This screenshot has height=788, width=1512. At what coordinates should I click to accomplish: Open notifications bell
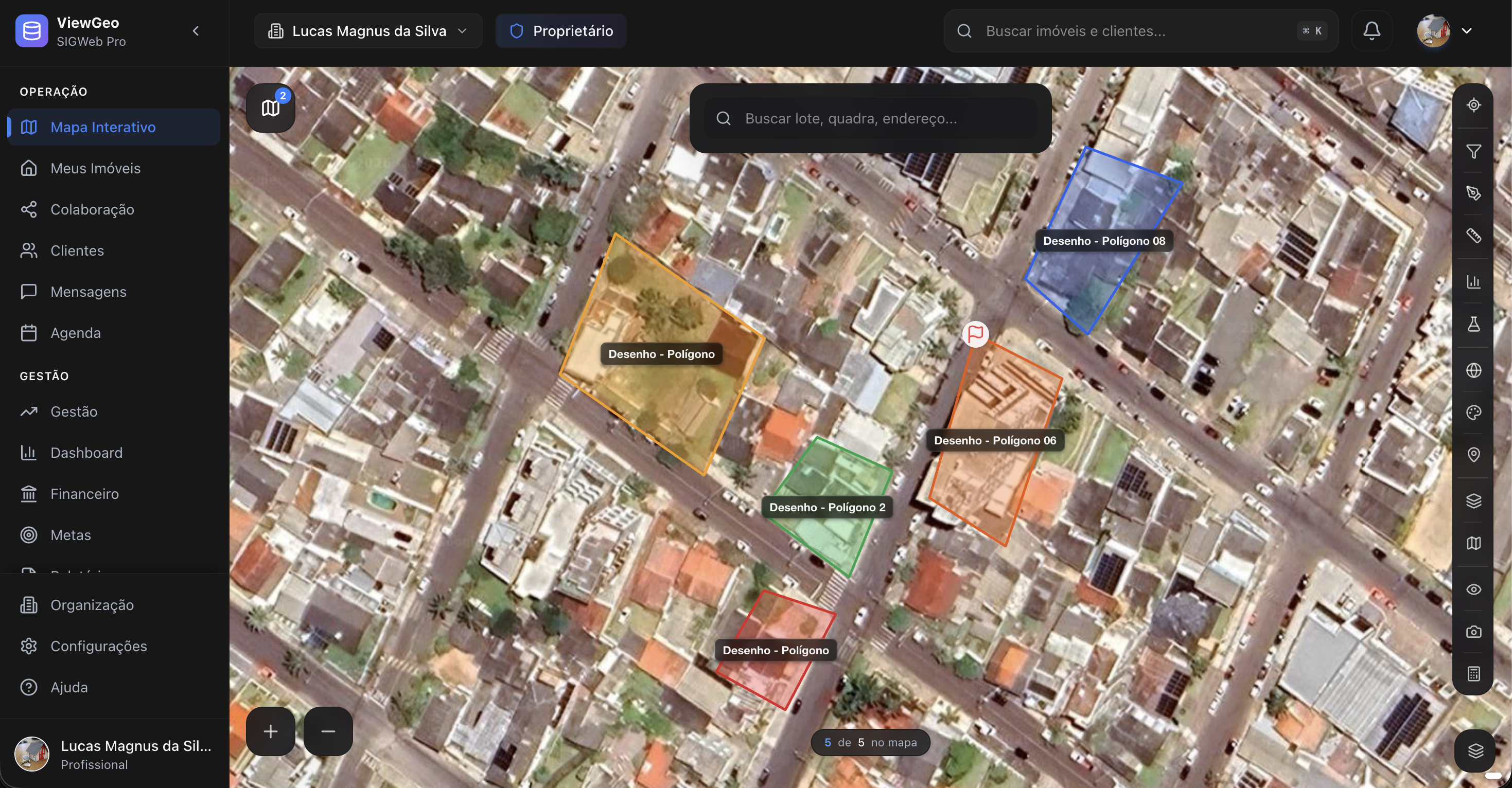point(1371,31)
